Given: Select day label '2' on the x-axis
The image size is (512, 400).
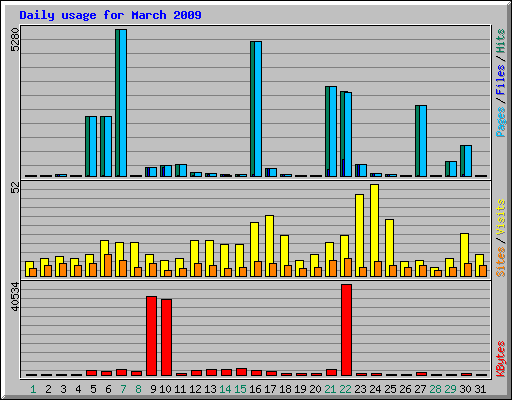Looking at the screenshot, I should (48, 389).
